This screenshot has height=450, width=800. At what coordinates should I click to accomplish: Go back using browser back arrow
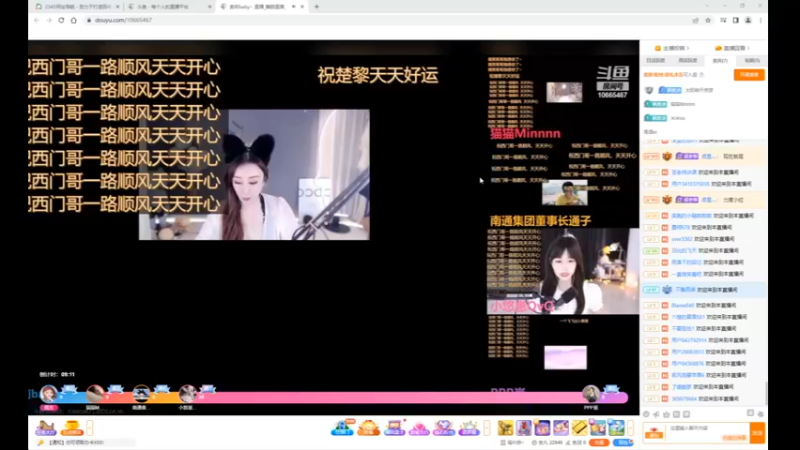click(37, 20)
